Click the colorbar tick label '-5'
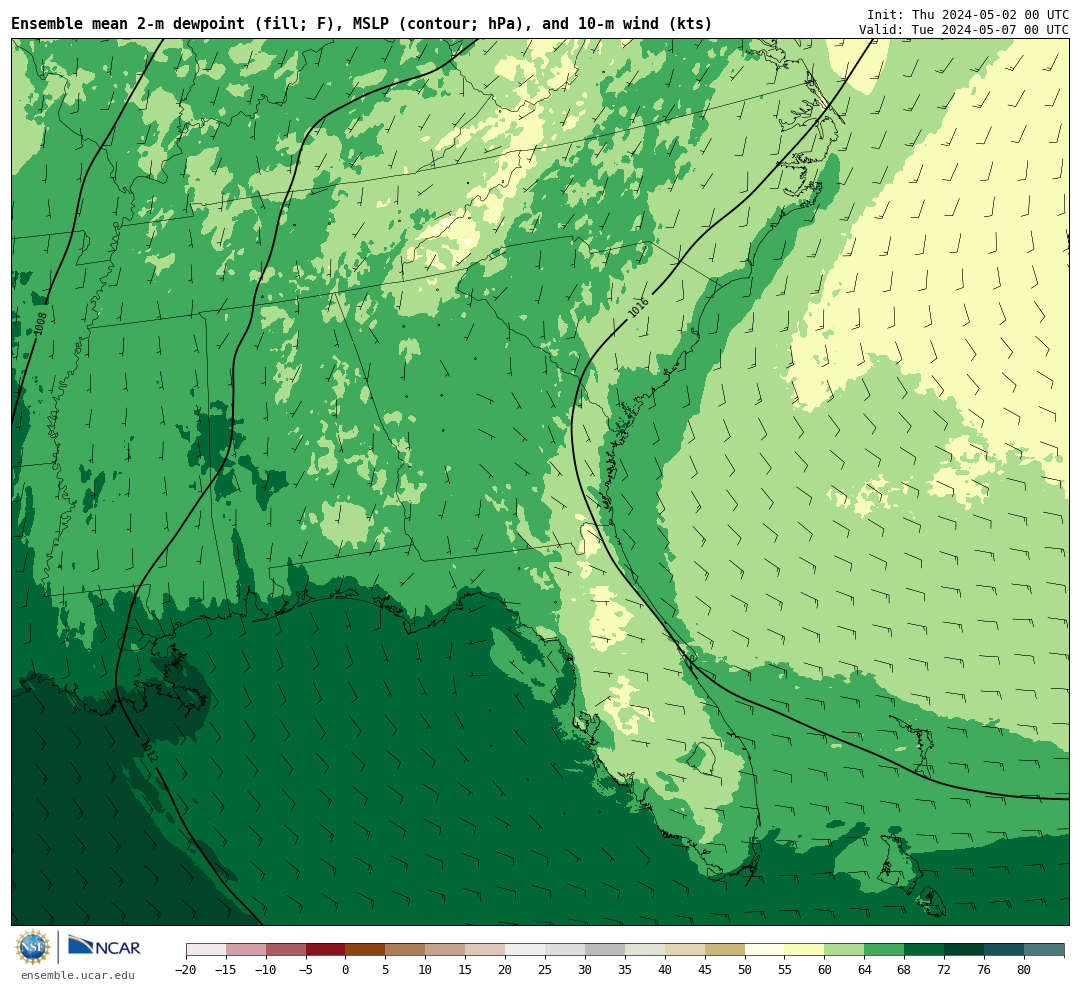1080x988 pixels. coord(306,969)
